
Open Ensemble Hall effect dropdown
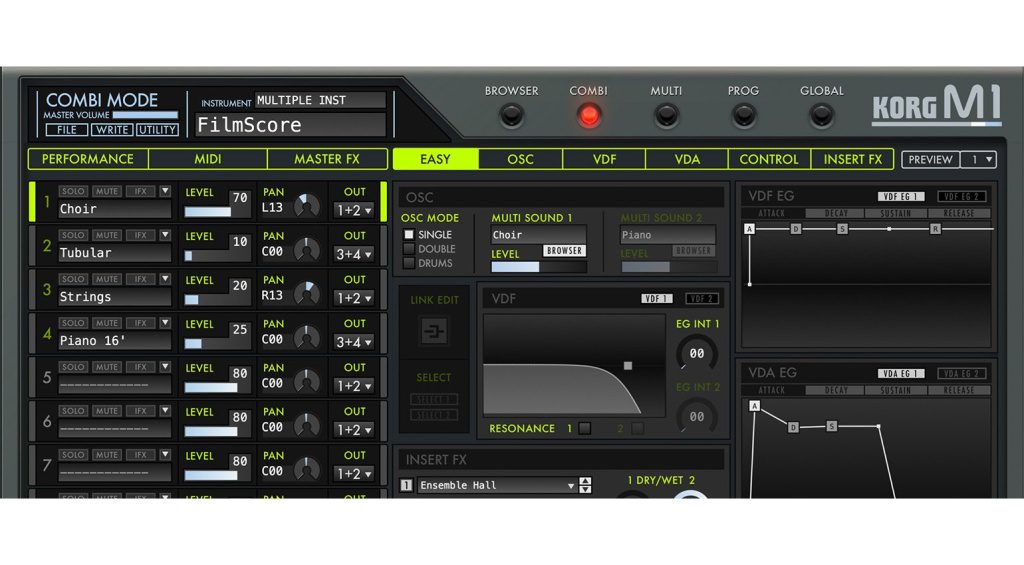click(496, 485)
